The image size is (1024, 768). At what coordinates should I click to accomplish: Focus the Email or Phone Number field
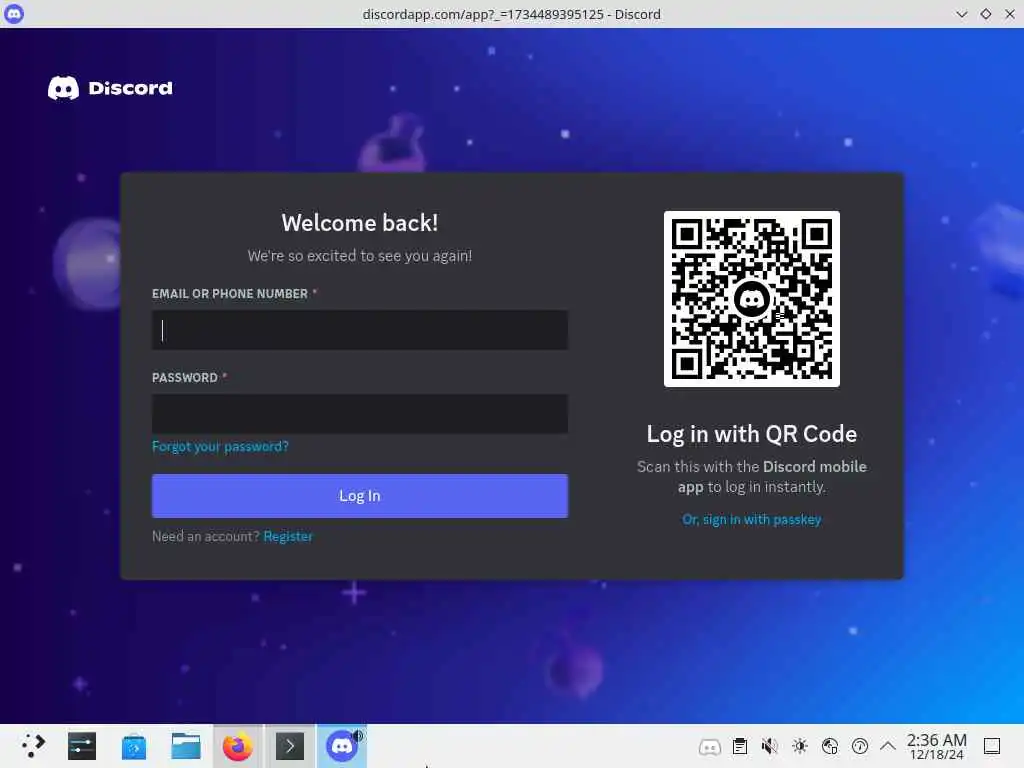tap(360, 330)
